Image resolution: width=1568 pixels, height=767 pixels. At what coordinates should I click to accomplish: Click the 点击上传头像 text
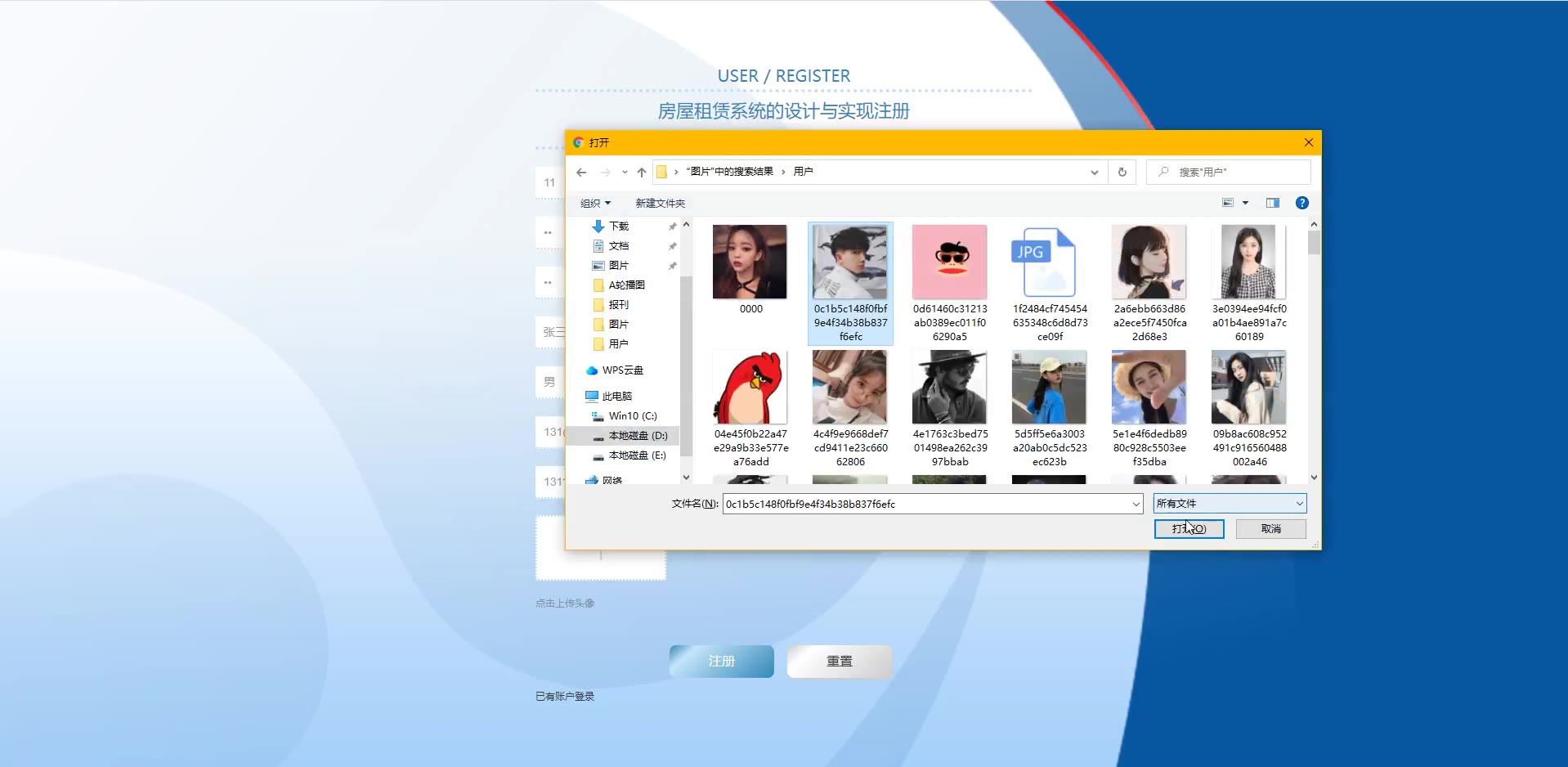coord(565,603)
